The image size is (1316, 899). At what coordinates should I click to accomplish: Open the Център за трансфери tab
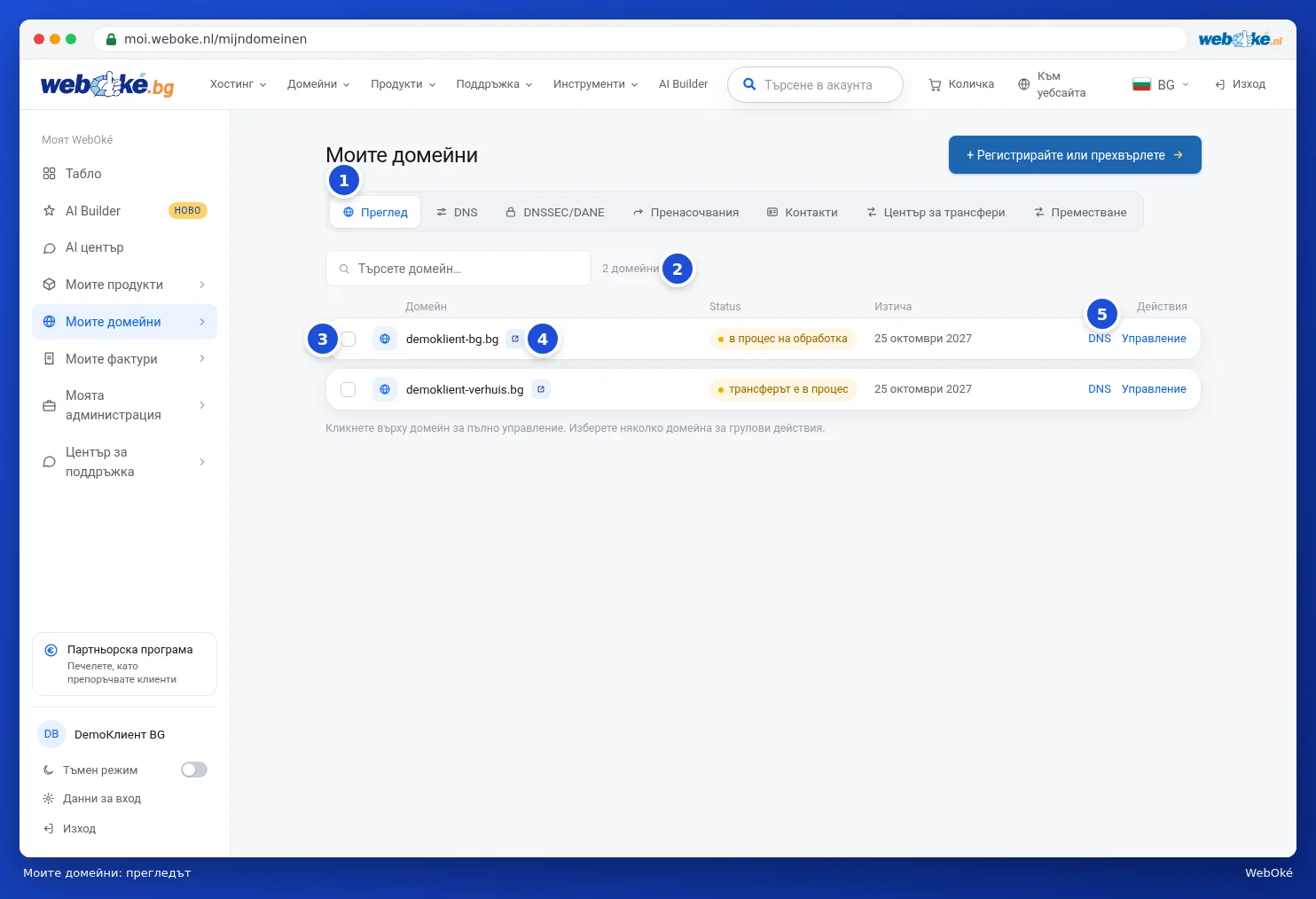pos(936,213)
